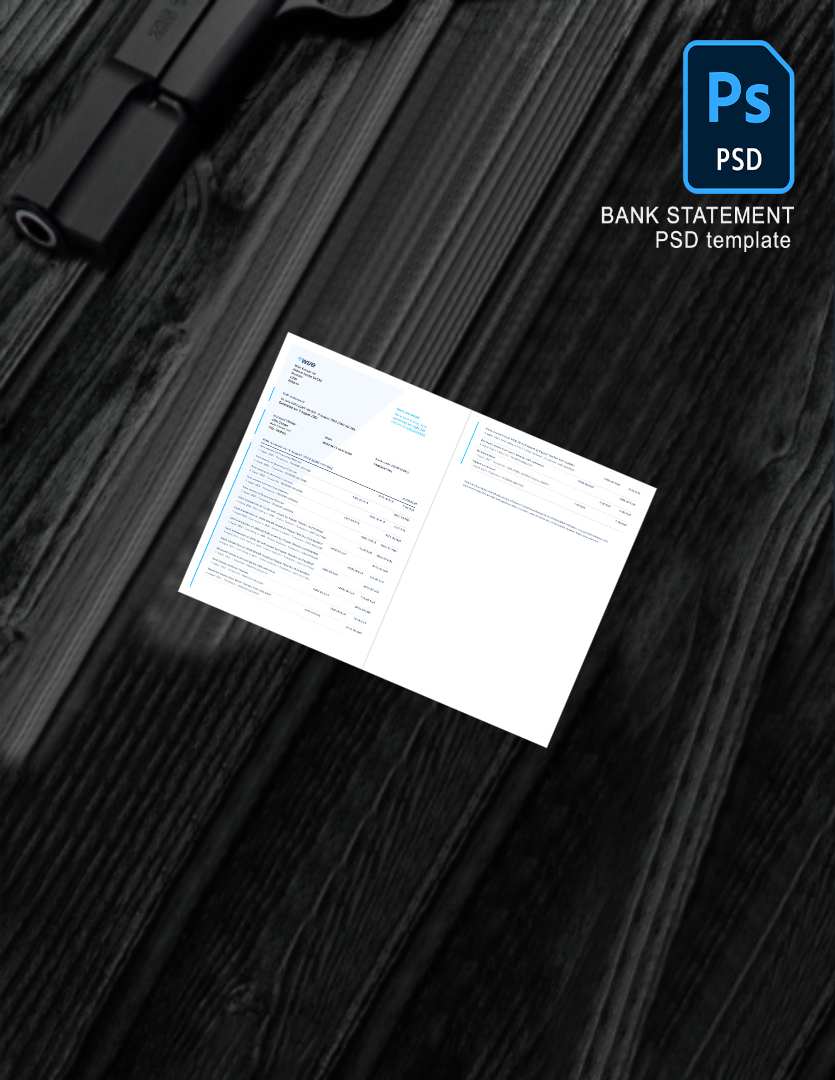Click the 'BANK STATEMENT' title text
Viewport: 835px width, 1080px height.
coord(697,215)
